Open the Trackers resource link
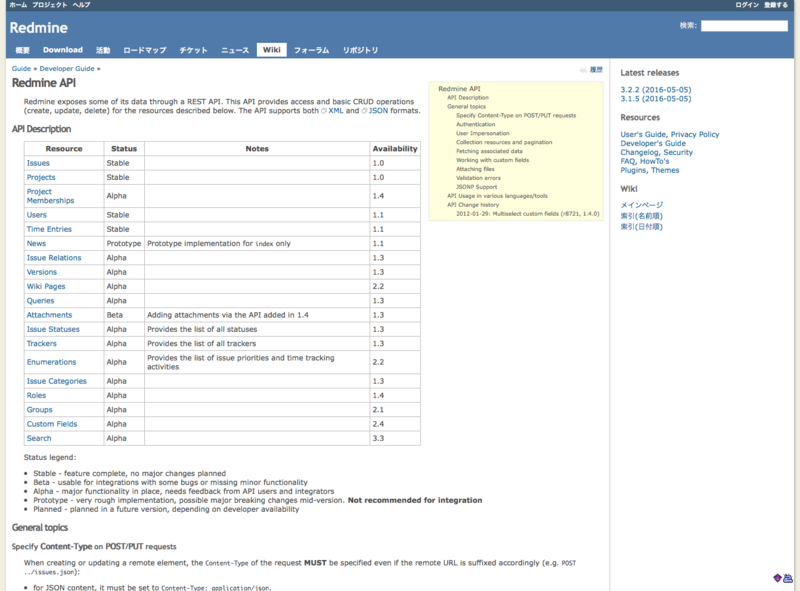Viewport: 800px width, 591px height. [x=41, y=343]
